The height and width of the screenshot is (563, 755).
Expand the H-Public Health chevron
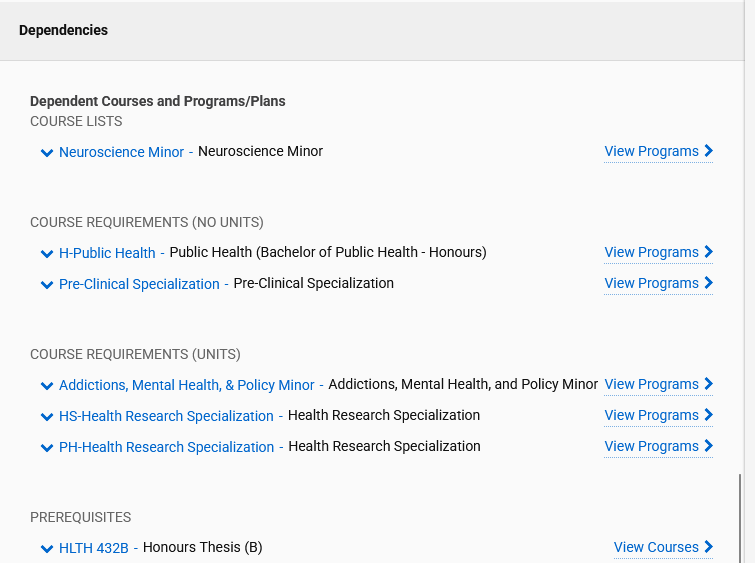[46, 254]
